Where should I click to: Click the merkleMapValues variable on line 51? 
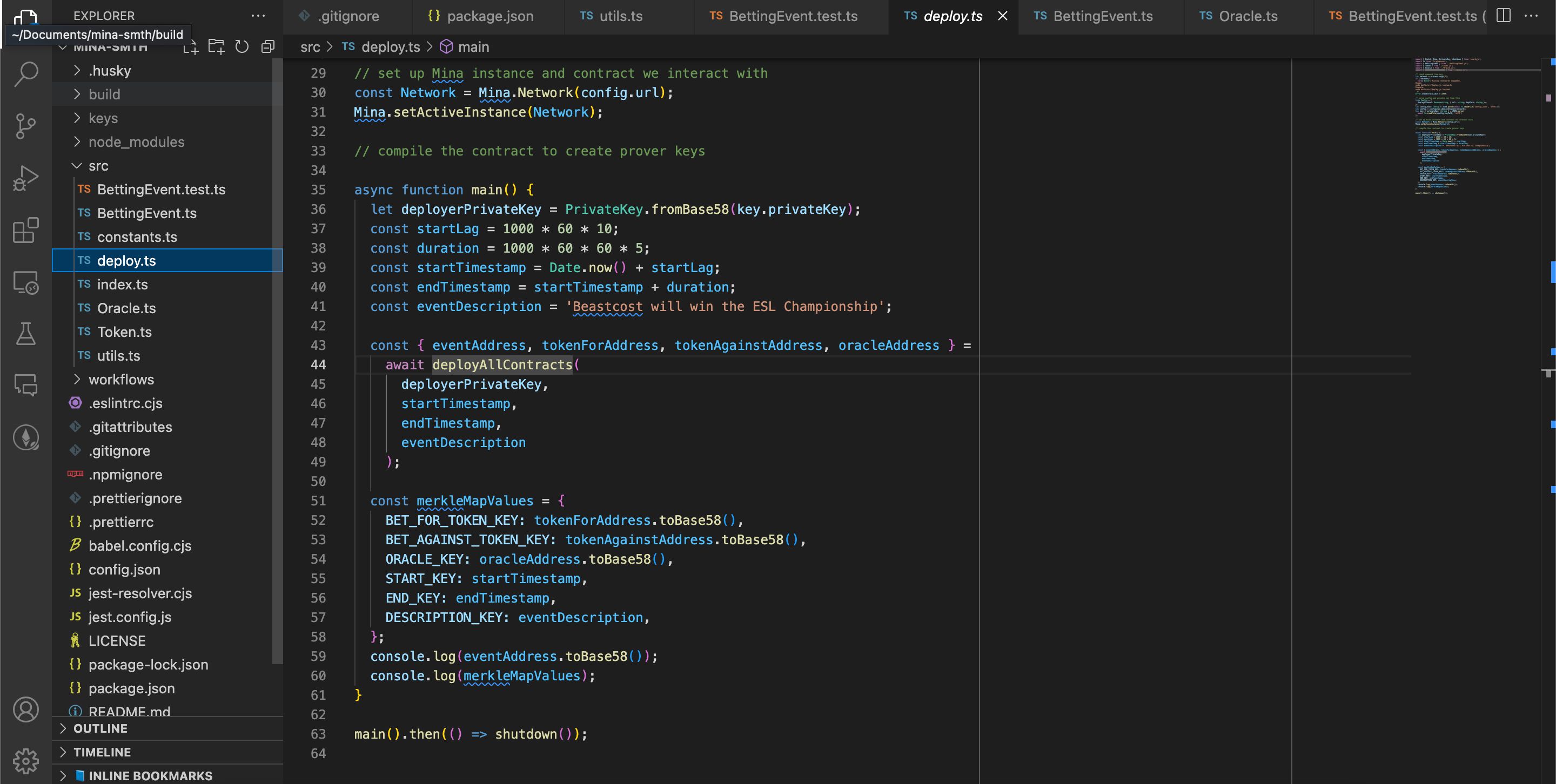(x=475, y=501)
